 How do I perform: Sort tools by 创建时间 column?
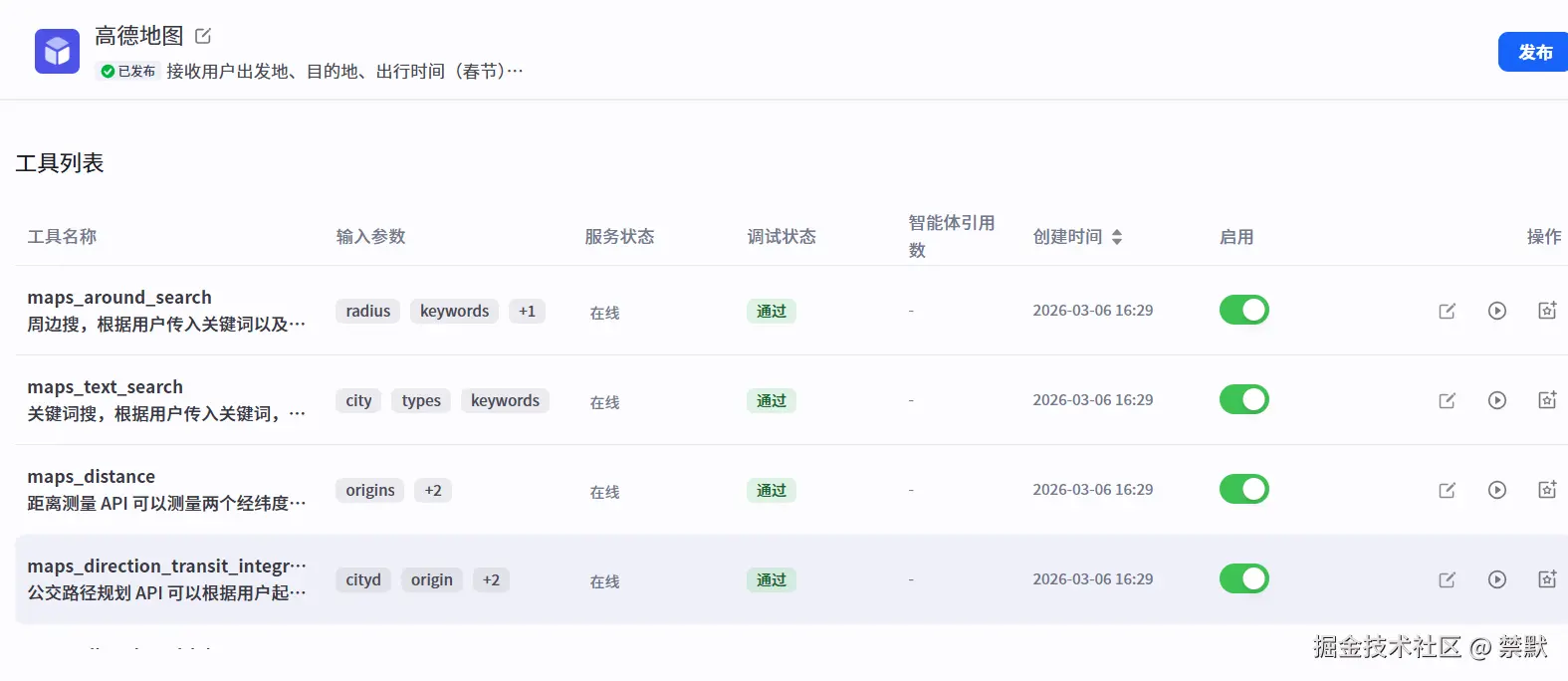[1117, 237]
